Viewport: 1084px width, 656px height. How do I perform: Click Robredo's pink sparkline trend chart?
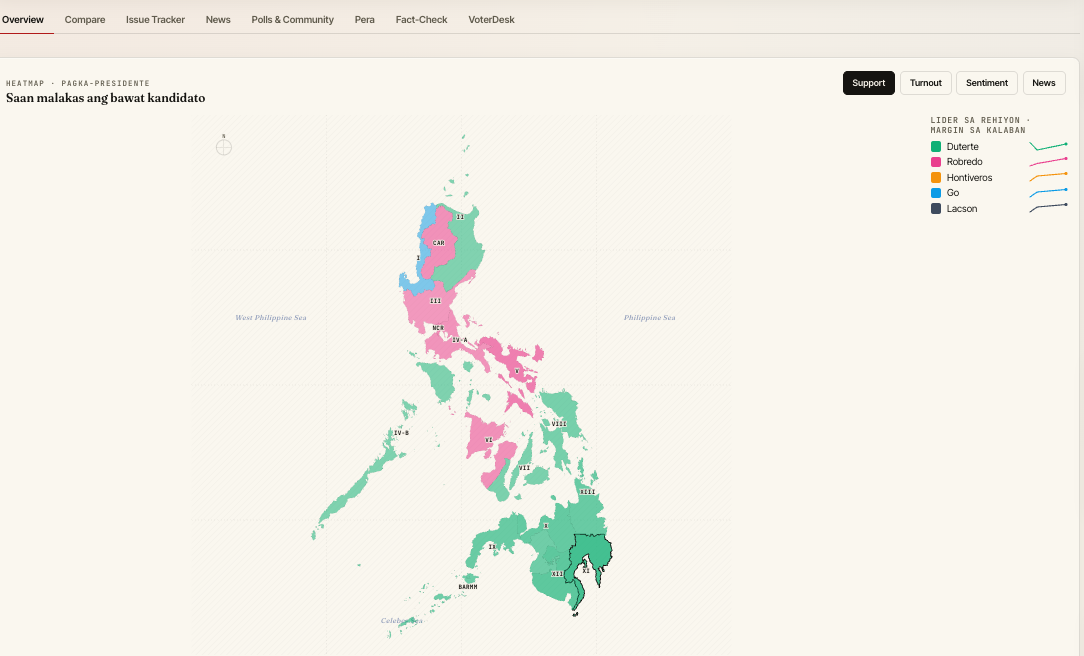pos(1048,162)
